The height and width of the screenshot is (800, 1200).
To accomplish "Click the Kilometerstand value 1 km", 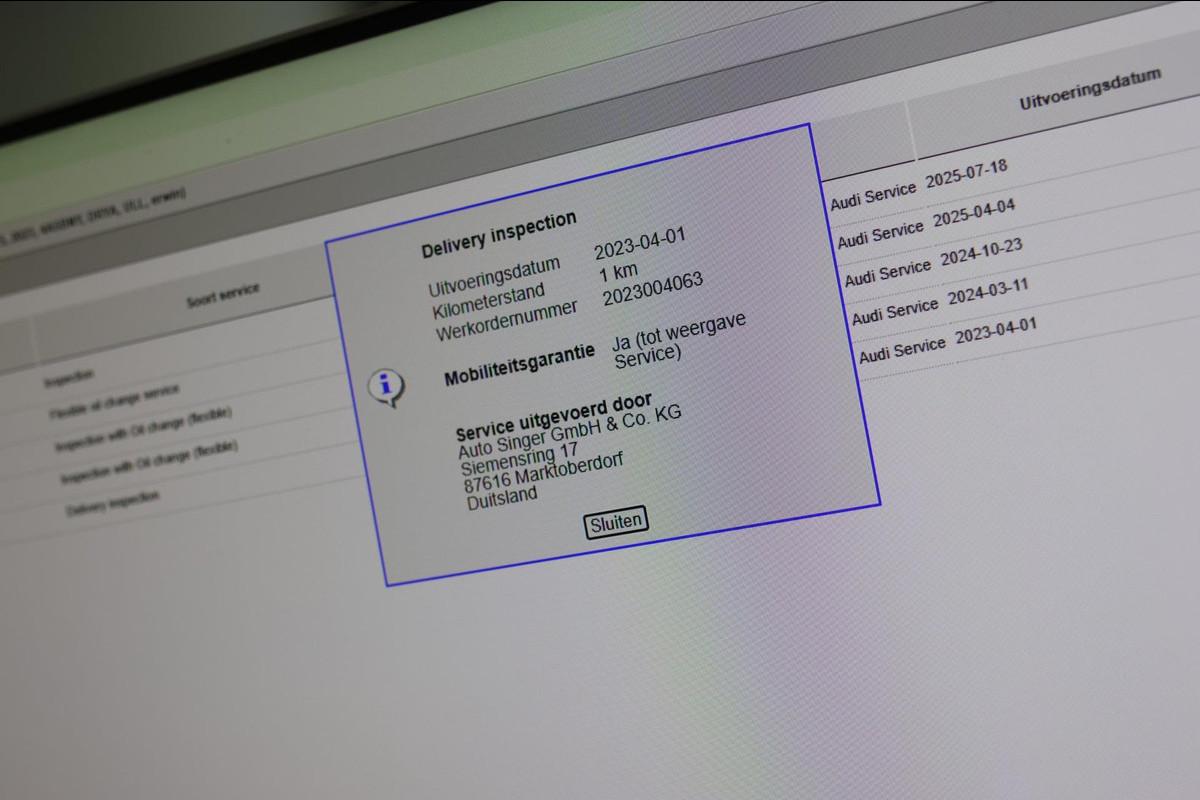I will [x=618, y=271].
